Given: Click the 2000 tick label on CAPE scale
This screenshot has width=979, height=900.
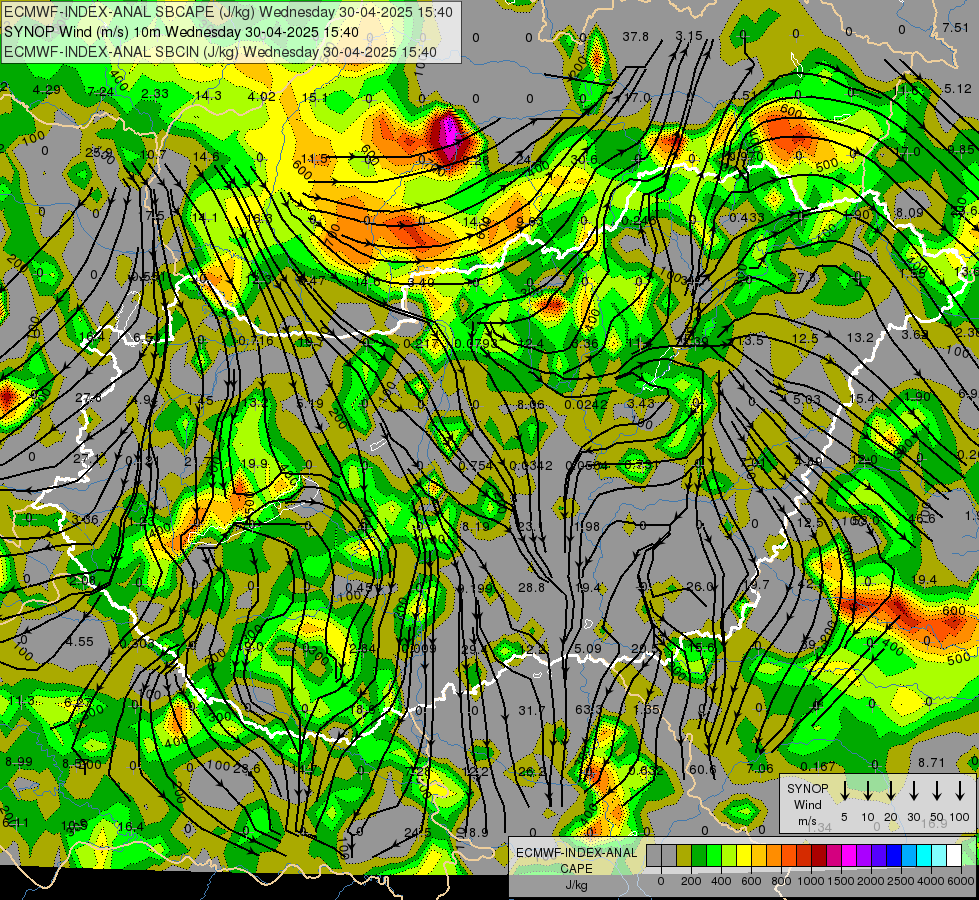Looking at the screenshot, I should [871, 881].
